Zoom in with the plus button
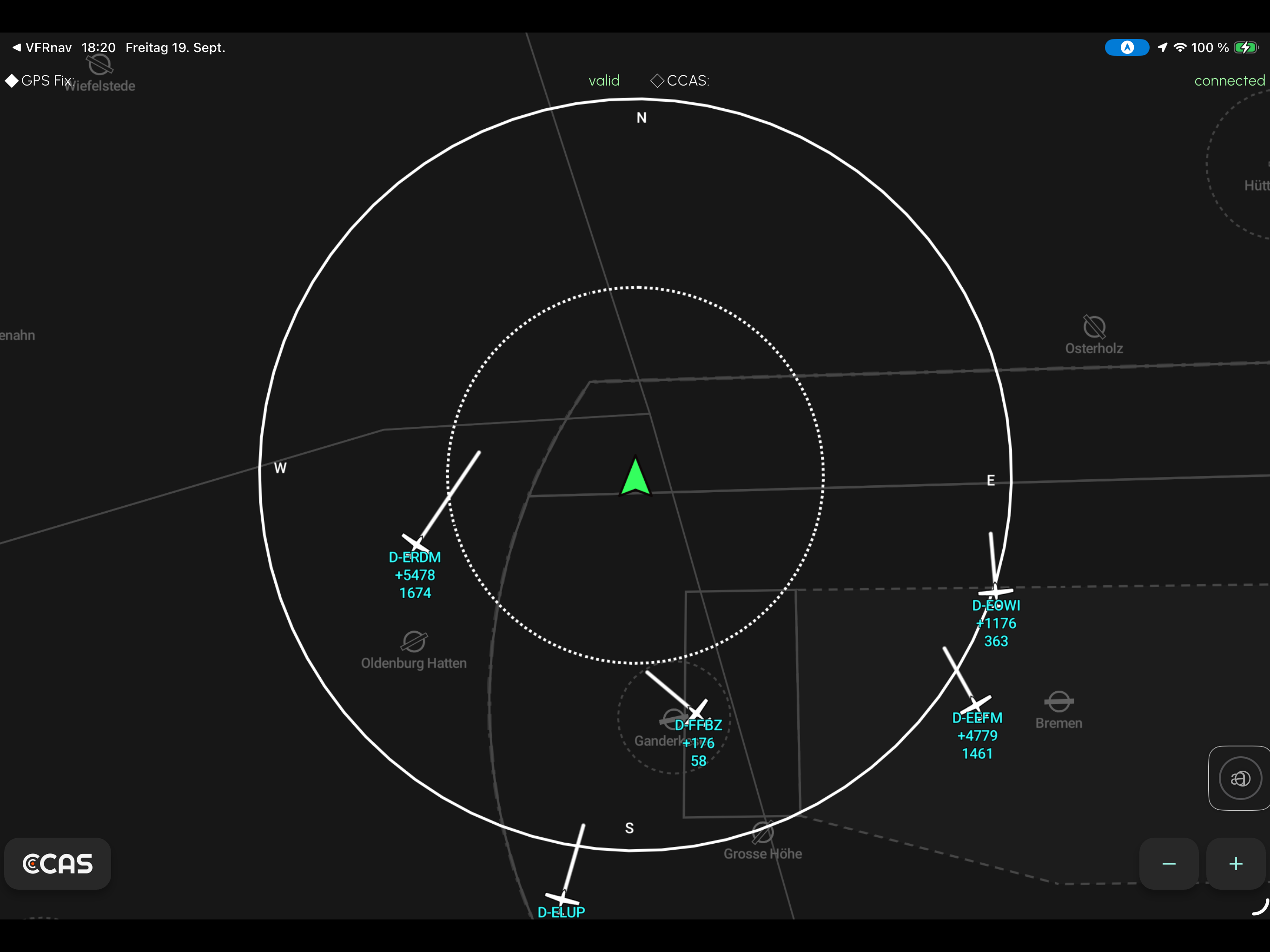 pos(1236,864)
